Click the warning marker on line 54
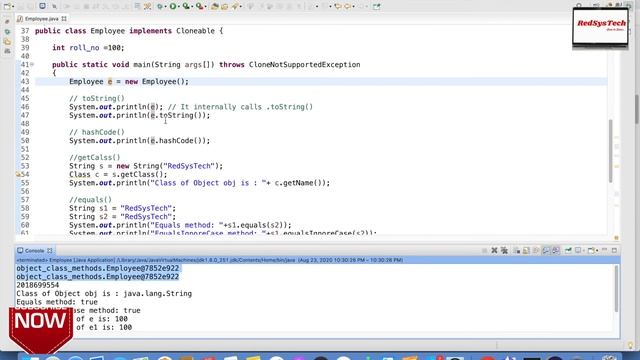The image size is (640, 360). pos(18,174)
